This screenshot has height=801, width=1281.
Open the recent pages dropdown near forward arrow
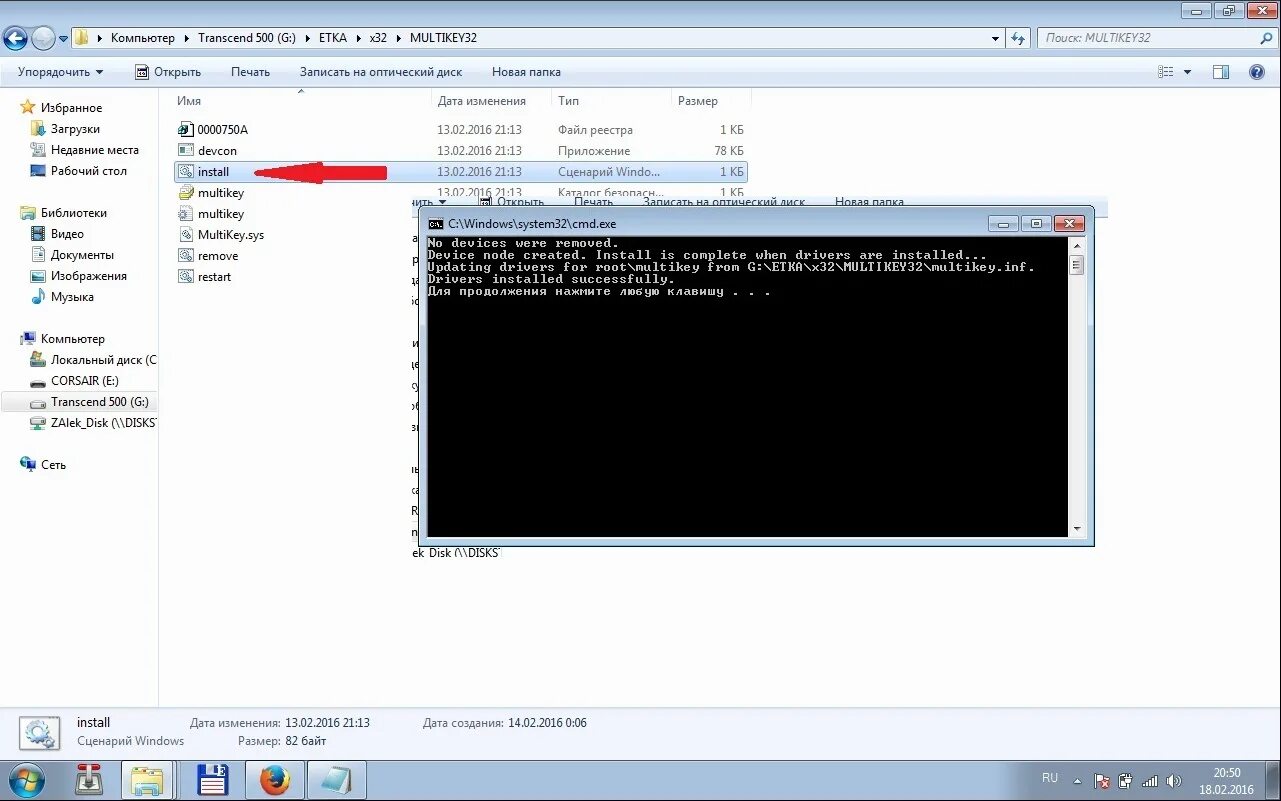click(x=64, y=39)
